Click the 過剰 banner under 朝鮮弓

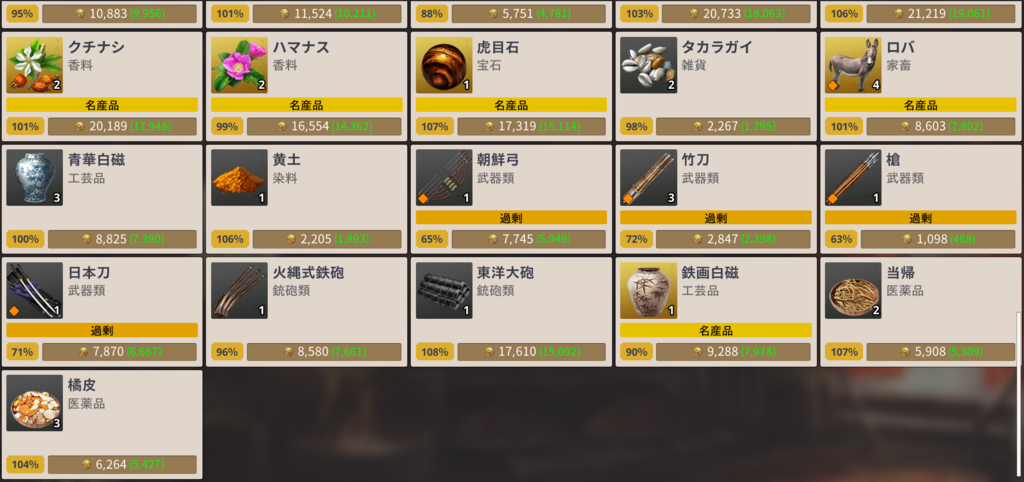pos(511,217)
